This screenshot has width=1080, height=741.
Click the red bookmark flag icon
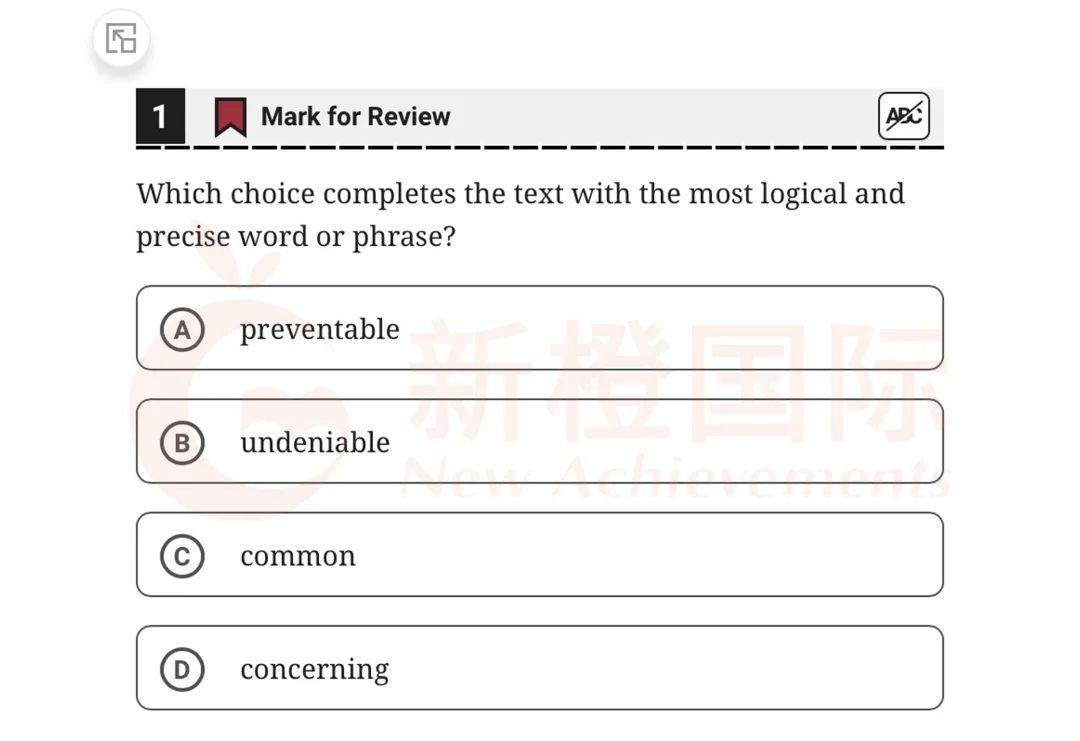pos(231,117)
